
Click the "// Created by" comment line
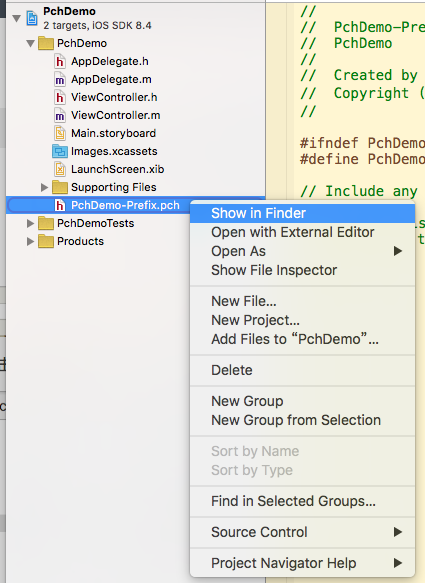tap(359, 75)
